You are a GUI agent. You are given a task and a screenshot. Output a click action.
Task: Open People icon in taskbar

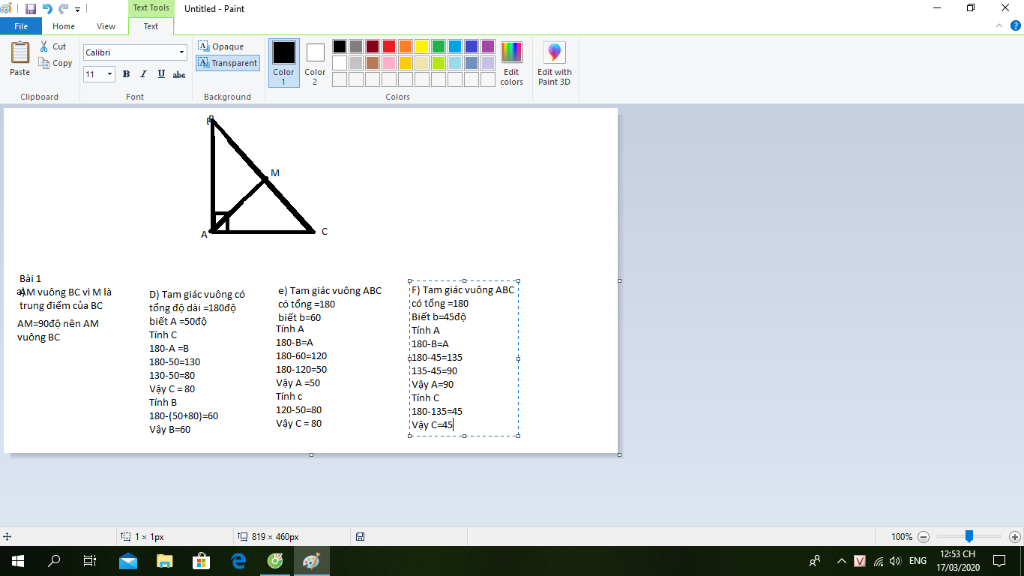(814, 561)
